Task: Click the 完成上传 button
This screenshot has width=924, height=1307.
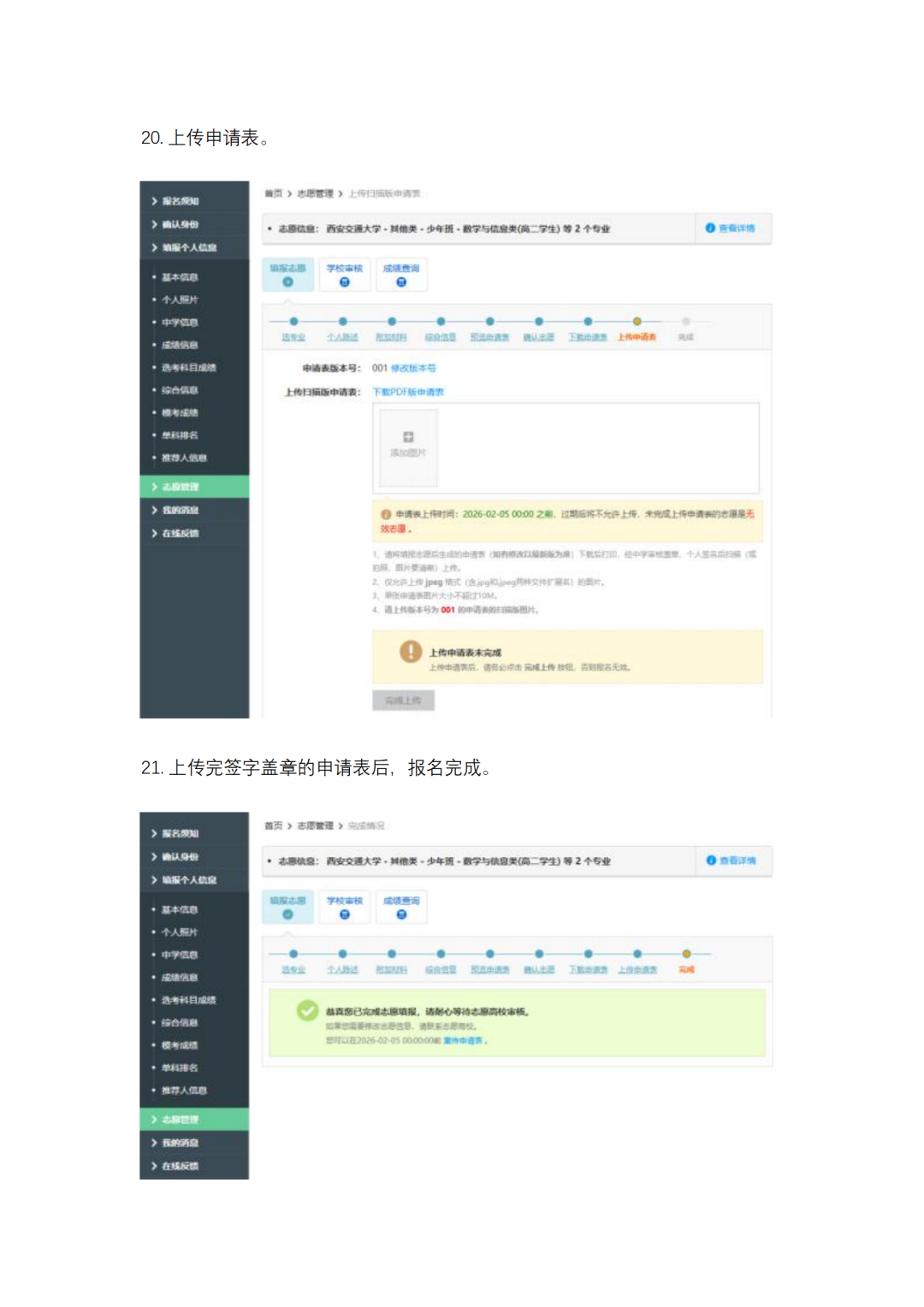Action: [x=404, y=700]
